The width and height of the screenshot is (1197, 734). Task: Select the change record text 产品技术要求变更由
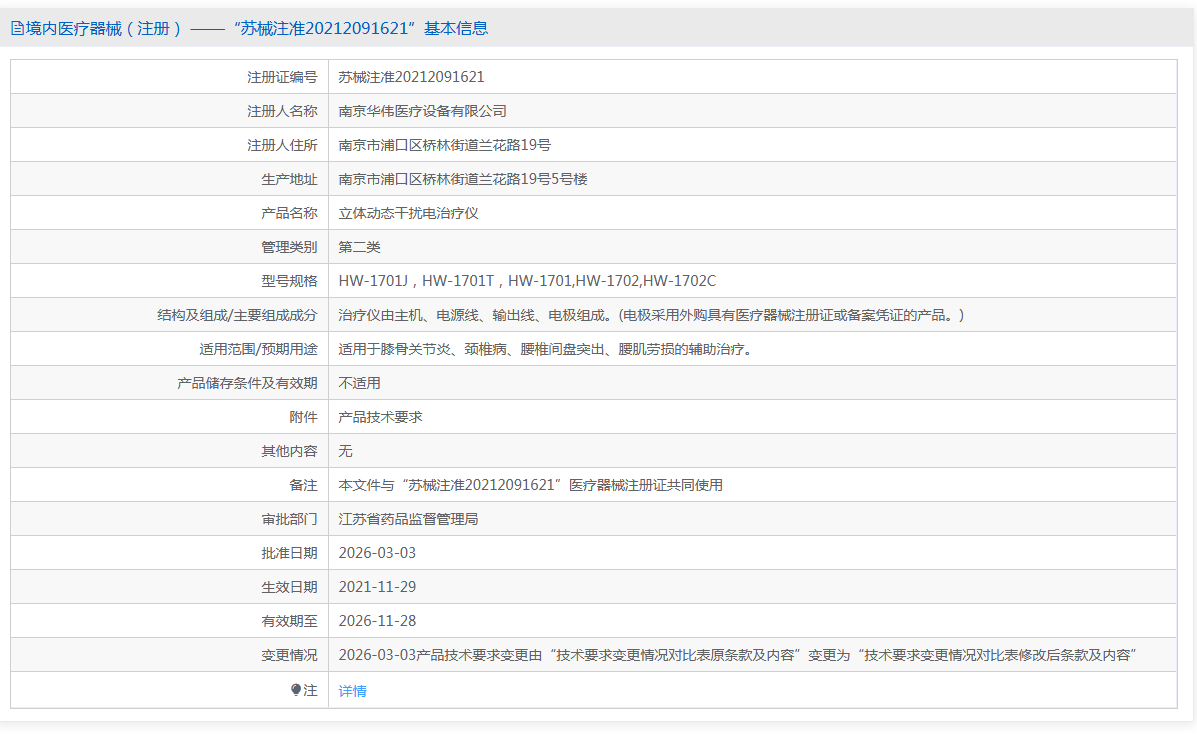(738, 655)
